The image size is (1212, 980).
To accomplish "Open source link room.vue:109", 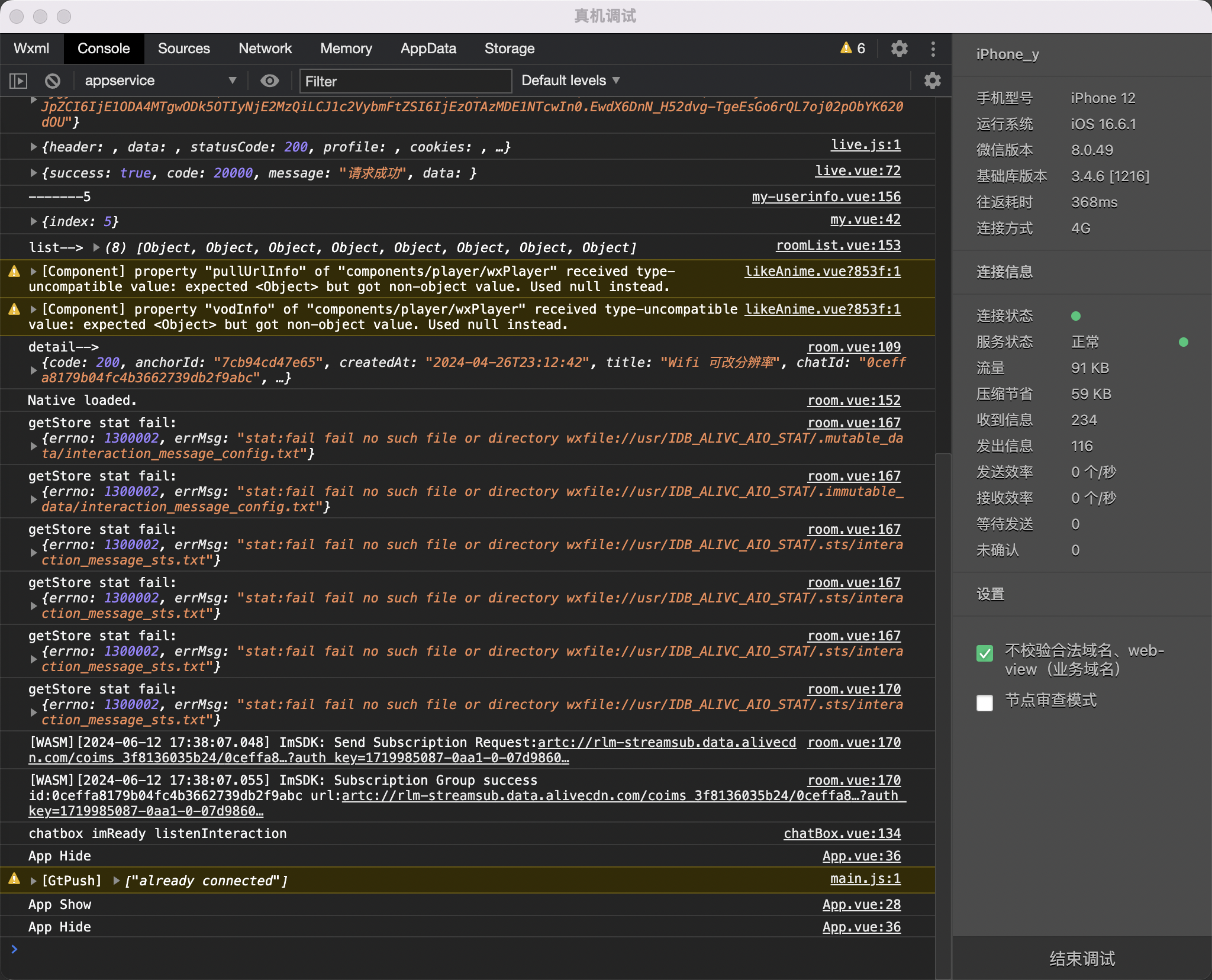I will coord(854,347).
